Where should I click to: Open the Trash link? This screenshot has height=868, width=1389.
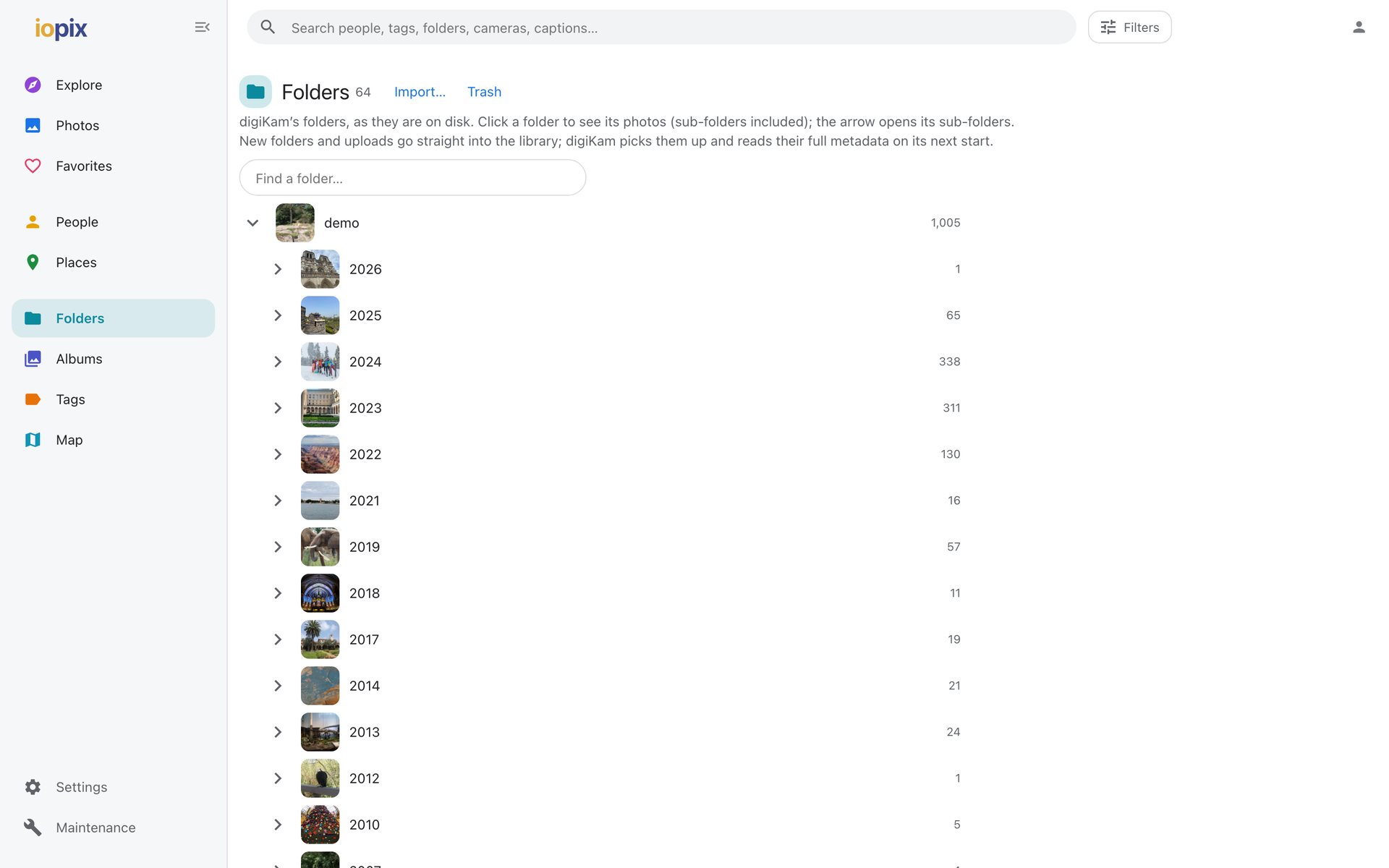(x=484, y=92)
